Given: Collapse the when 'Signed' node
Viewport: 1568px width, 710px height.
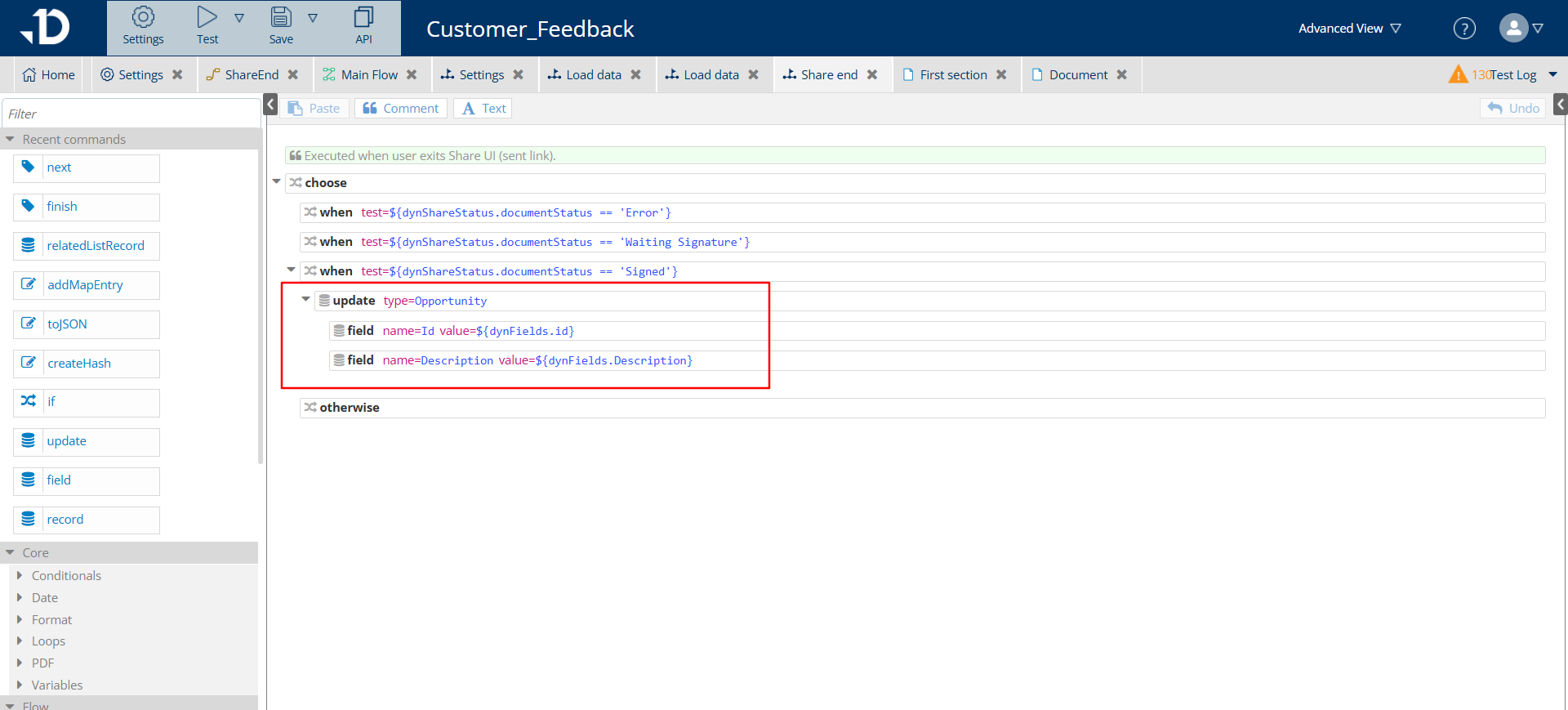Looking at the screenshot, I should 291,270.
